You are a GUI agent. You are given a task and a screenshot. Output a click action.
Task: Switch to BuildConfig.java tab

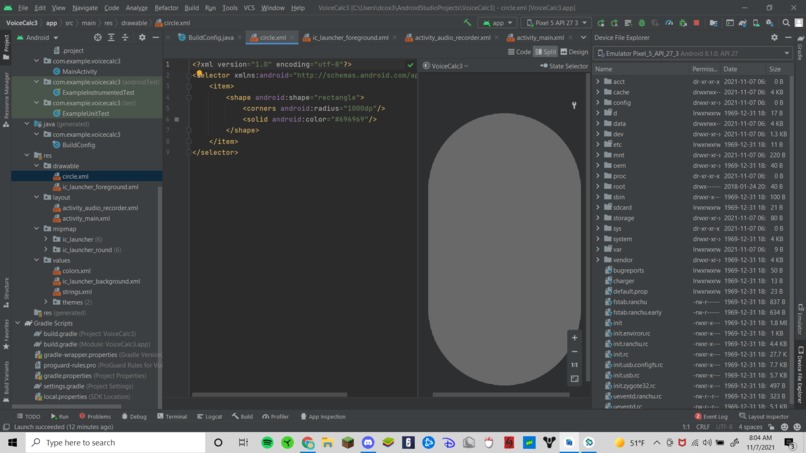[210, 38]
